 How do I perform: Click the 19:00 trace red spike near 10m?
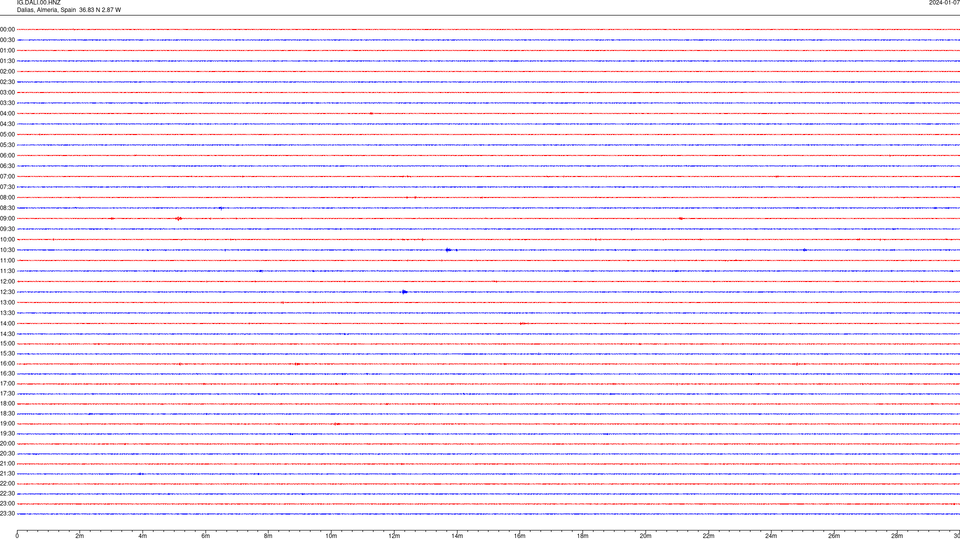(x=337, y=424)
